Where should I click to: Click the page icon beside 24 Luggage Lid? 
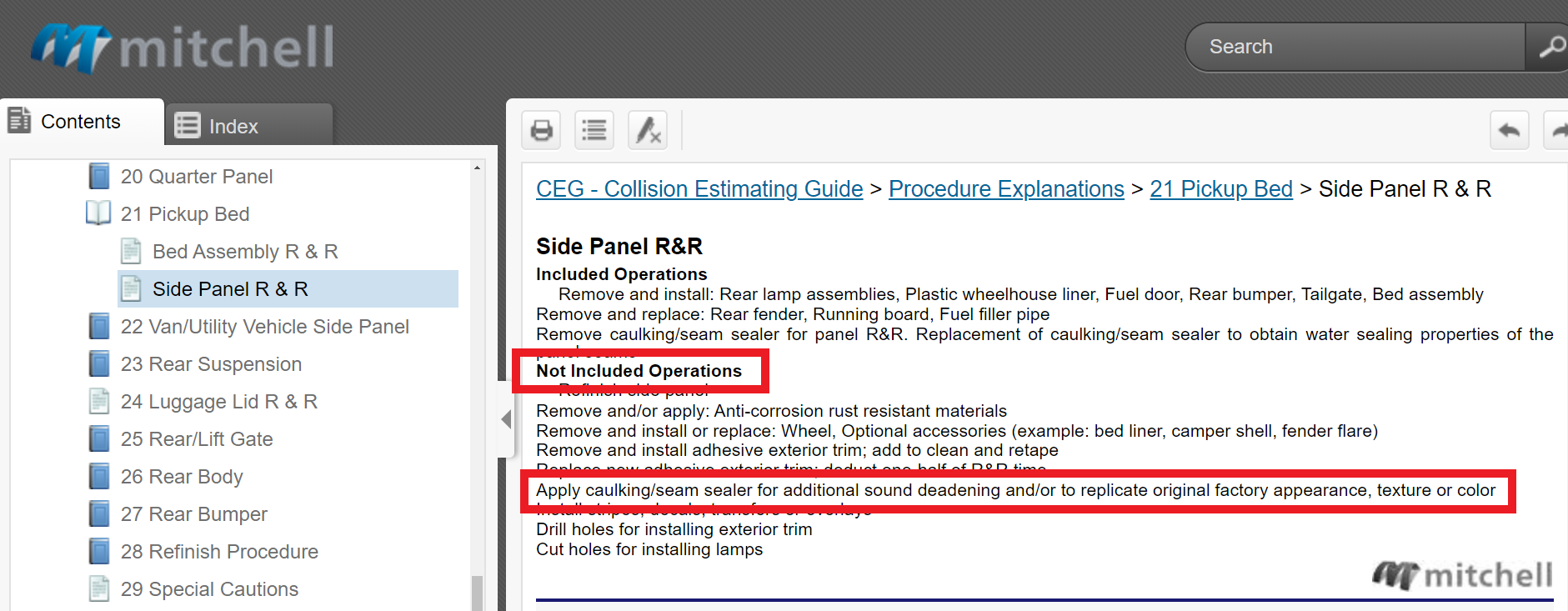point(99,401)
